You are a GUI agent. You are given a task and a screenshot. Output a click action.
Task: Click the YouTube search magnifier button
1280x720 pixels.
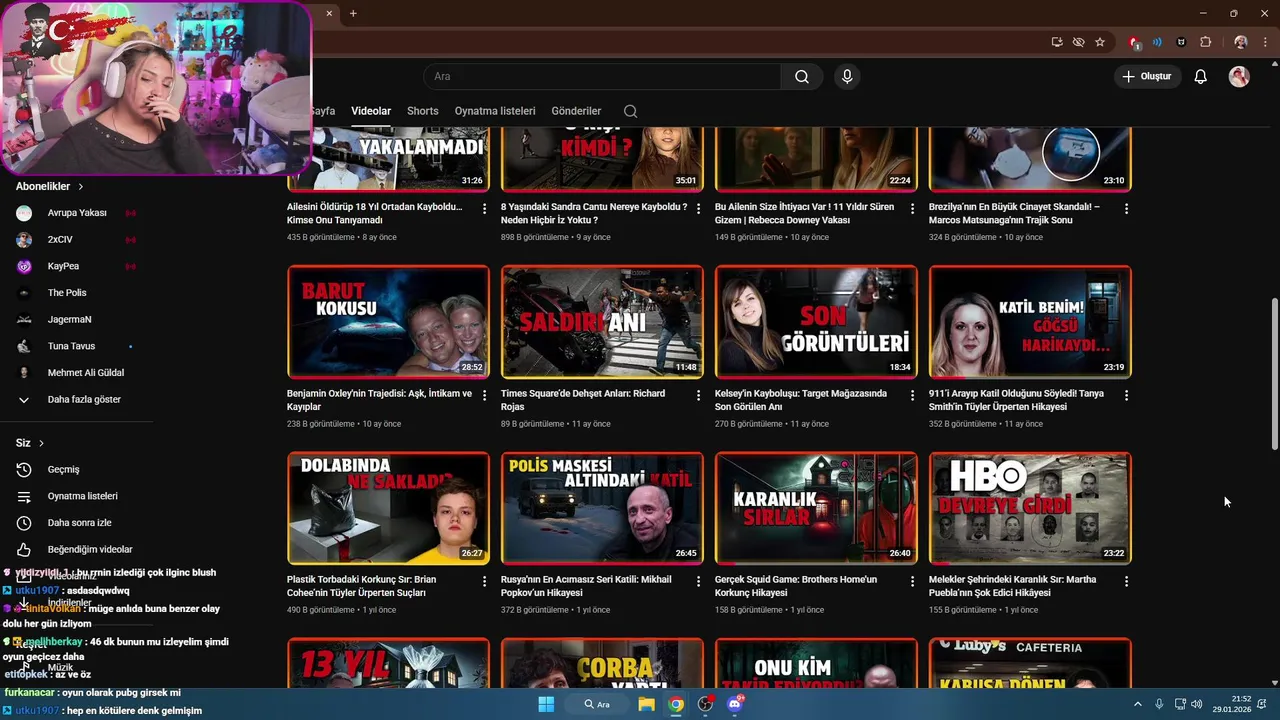pyautogui.click(x=802, y=77)
